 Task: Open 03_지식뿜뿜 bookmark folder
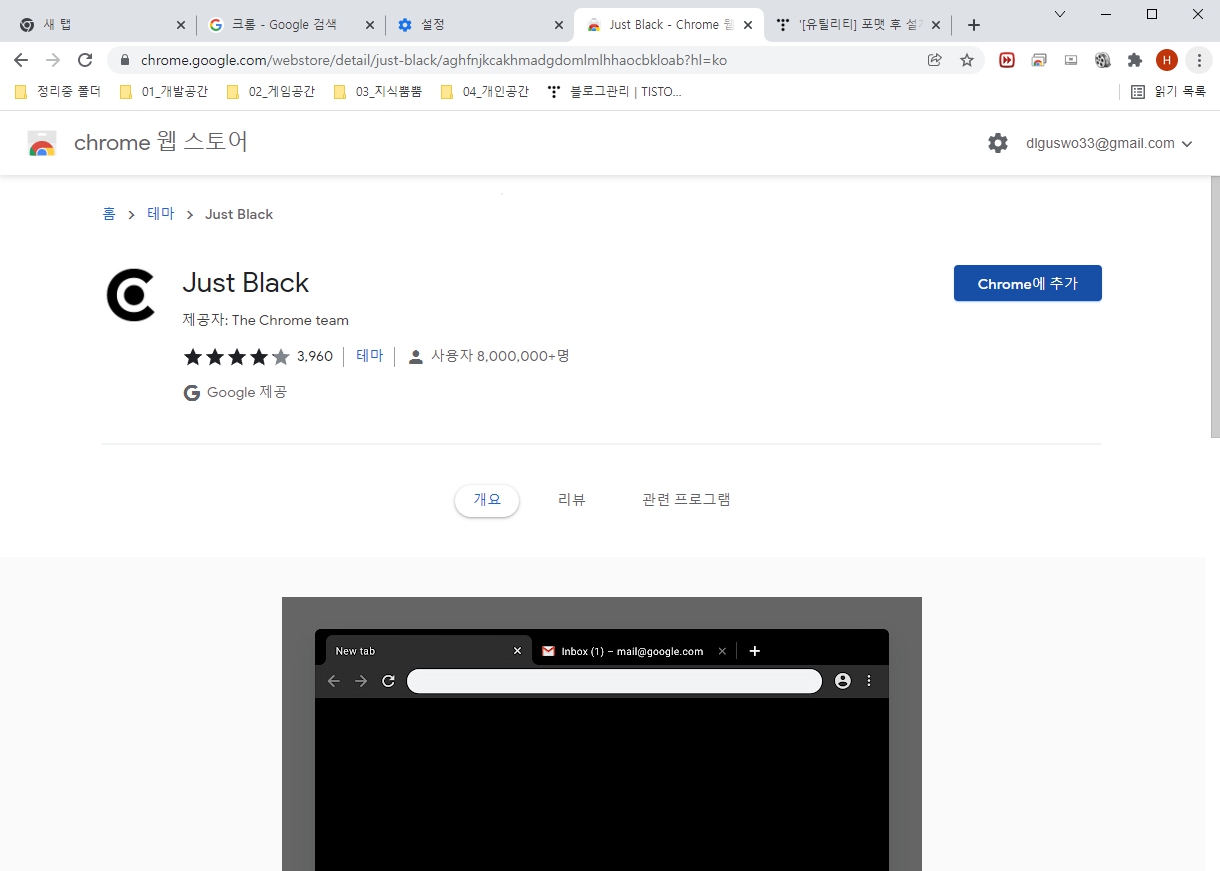pyautogui.click(x=377, y=92)
